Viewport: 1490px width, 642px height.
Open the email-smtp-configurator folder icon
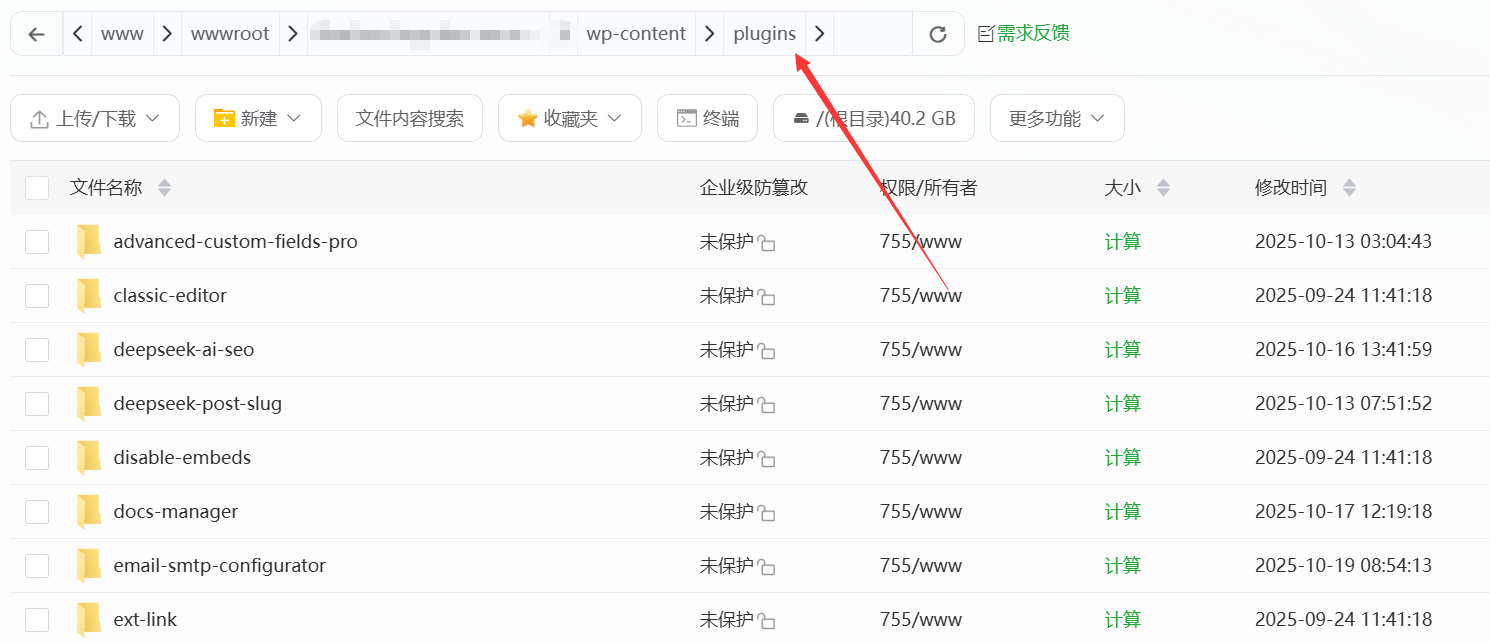(x=89, y=565)
